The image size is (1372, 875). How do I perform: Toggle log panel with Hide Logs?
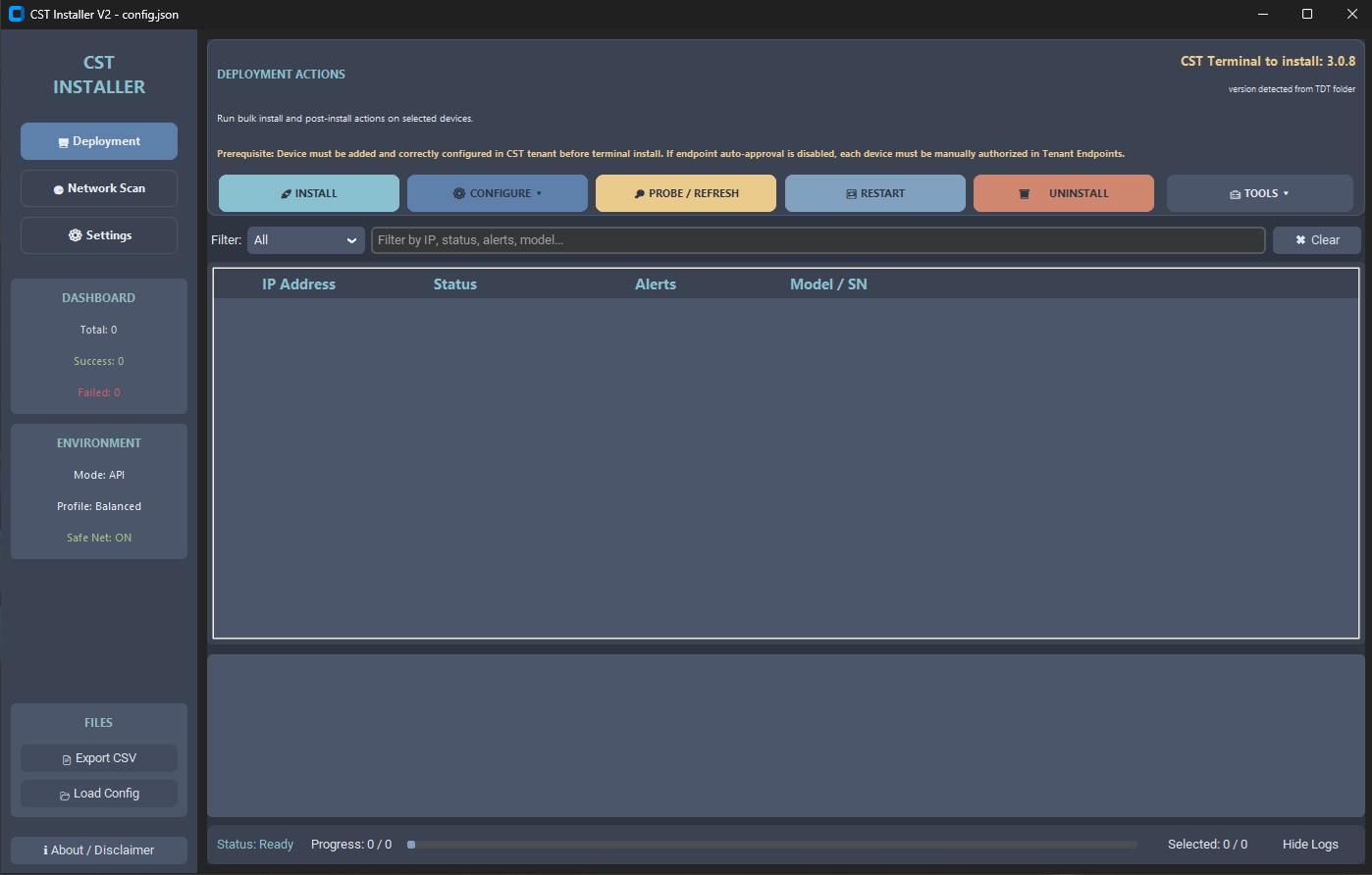pyautogui.click(x=1310, y=845)
